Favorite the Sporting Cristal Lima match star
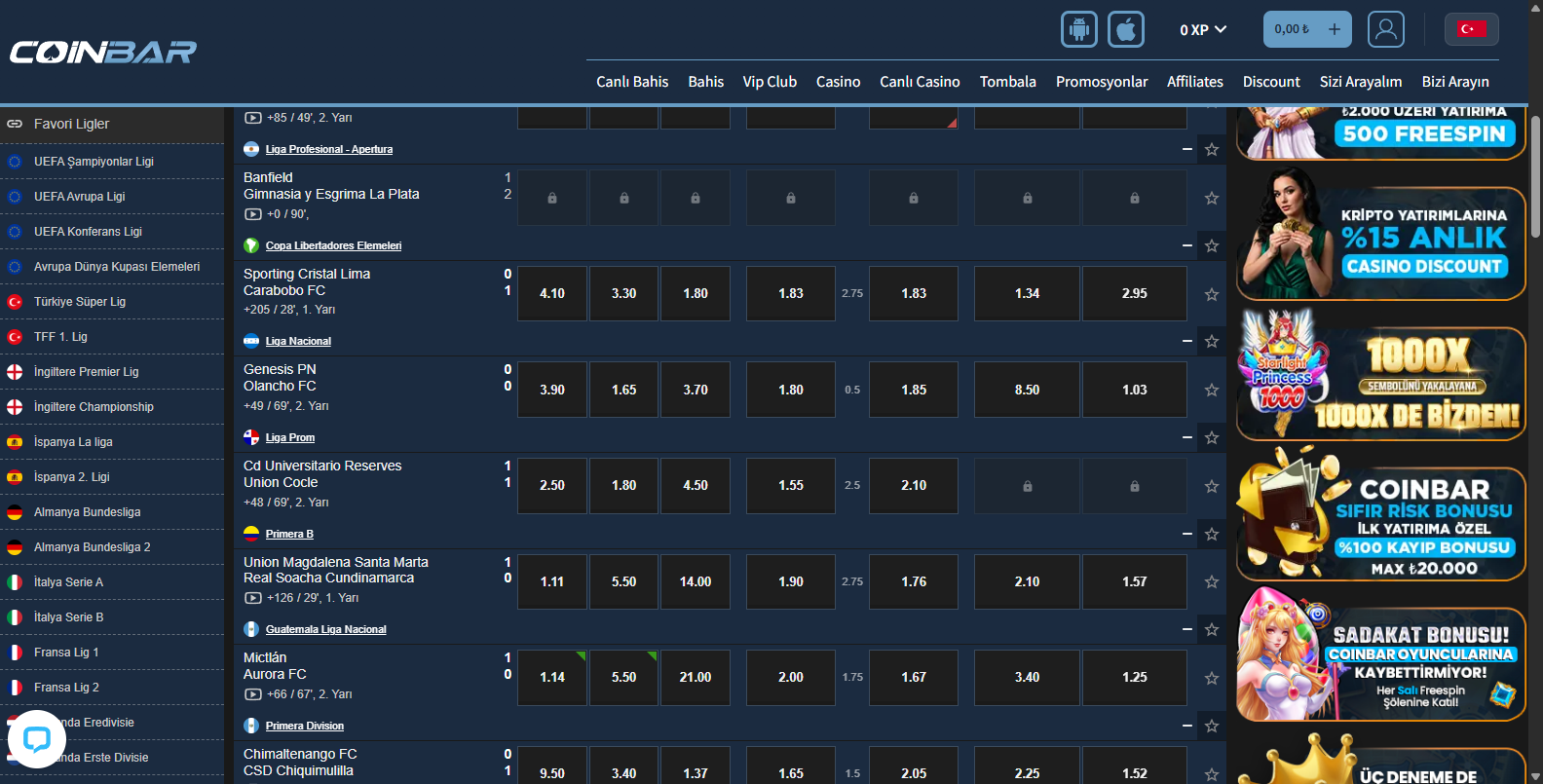This screenshot has height=784, width=1543. click(x=1211, y=294)
